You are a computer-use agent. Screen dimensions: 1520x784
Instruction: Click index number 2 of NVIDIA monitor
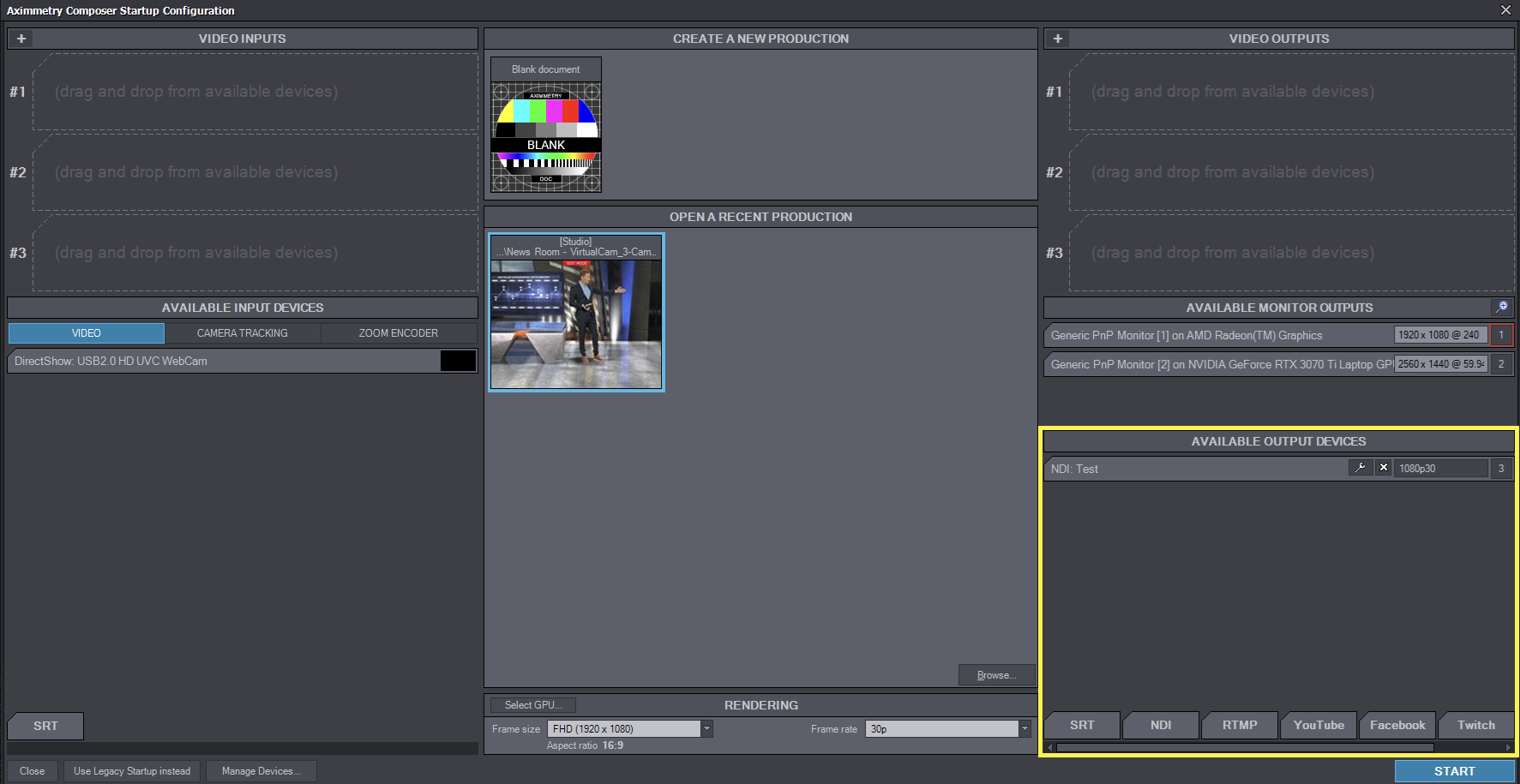1501,364
